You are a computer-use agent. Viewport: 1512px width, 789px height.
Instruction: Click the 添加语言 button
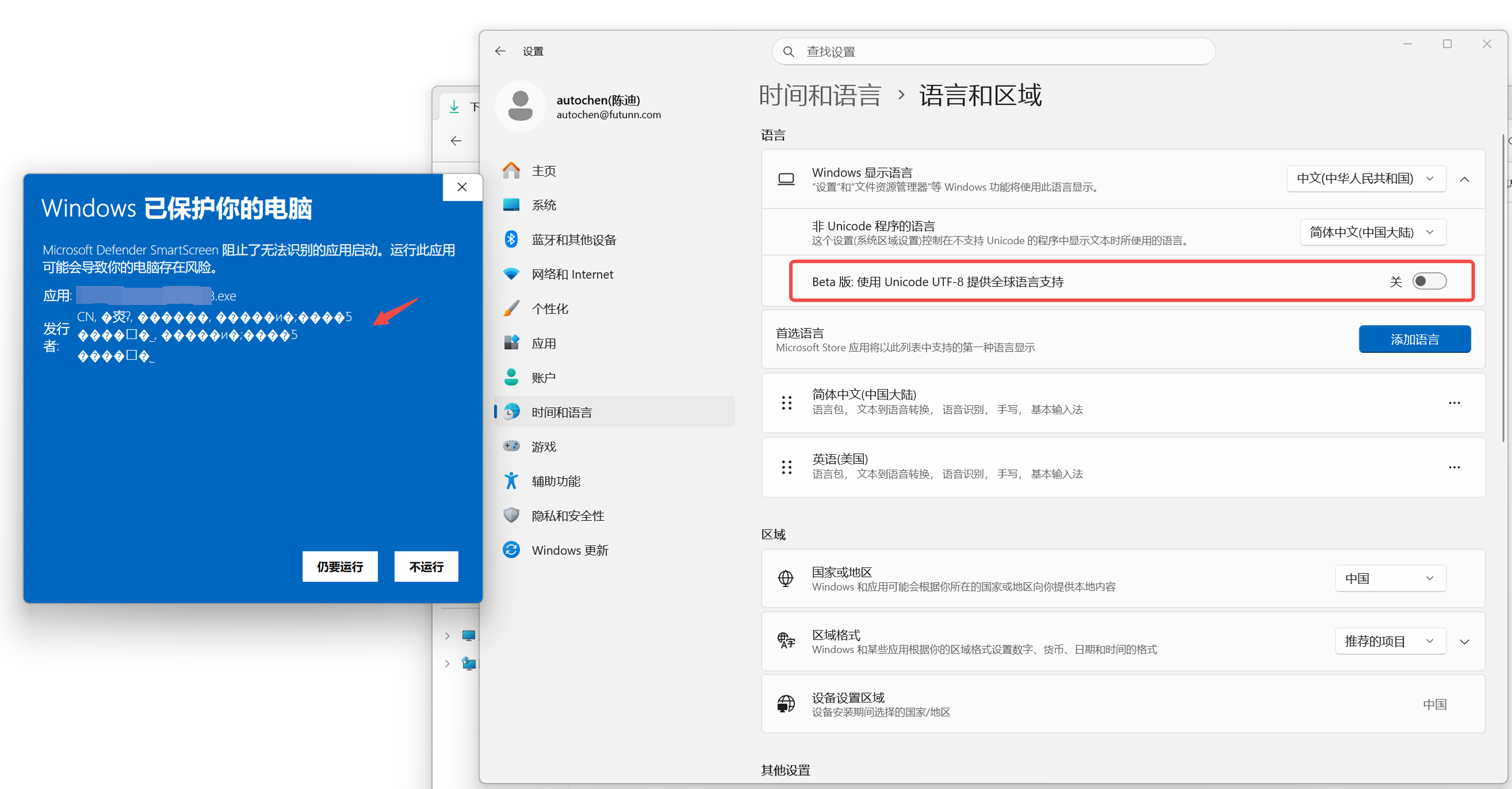point(1414,339)
